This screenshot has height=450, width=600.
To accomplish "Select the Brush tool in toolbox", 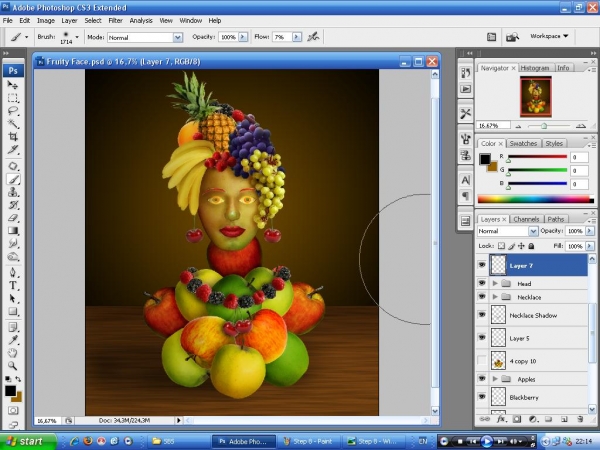I will tap(13, 179).
